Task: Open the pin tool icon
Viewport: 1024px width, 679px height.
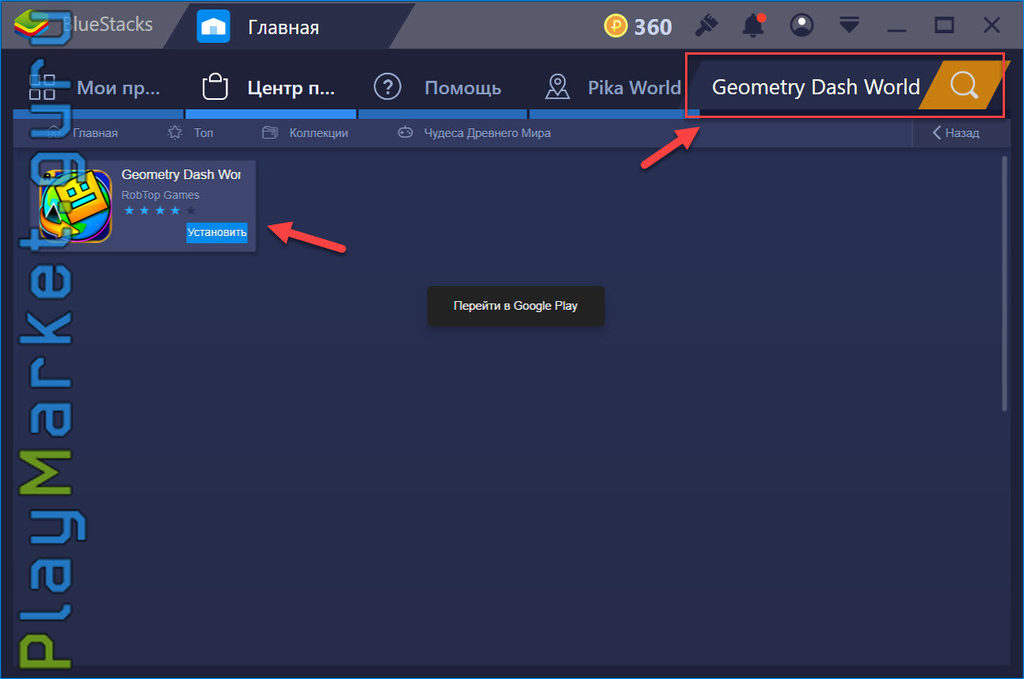Action: pos(707,25)
